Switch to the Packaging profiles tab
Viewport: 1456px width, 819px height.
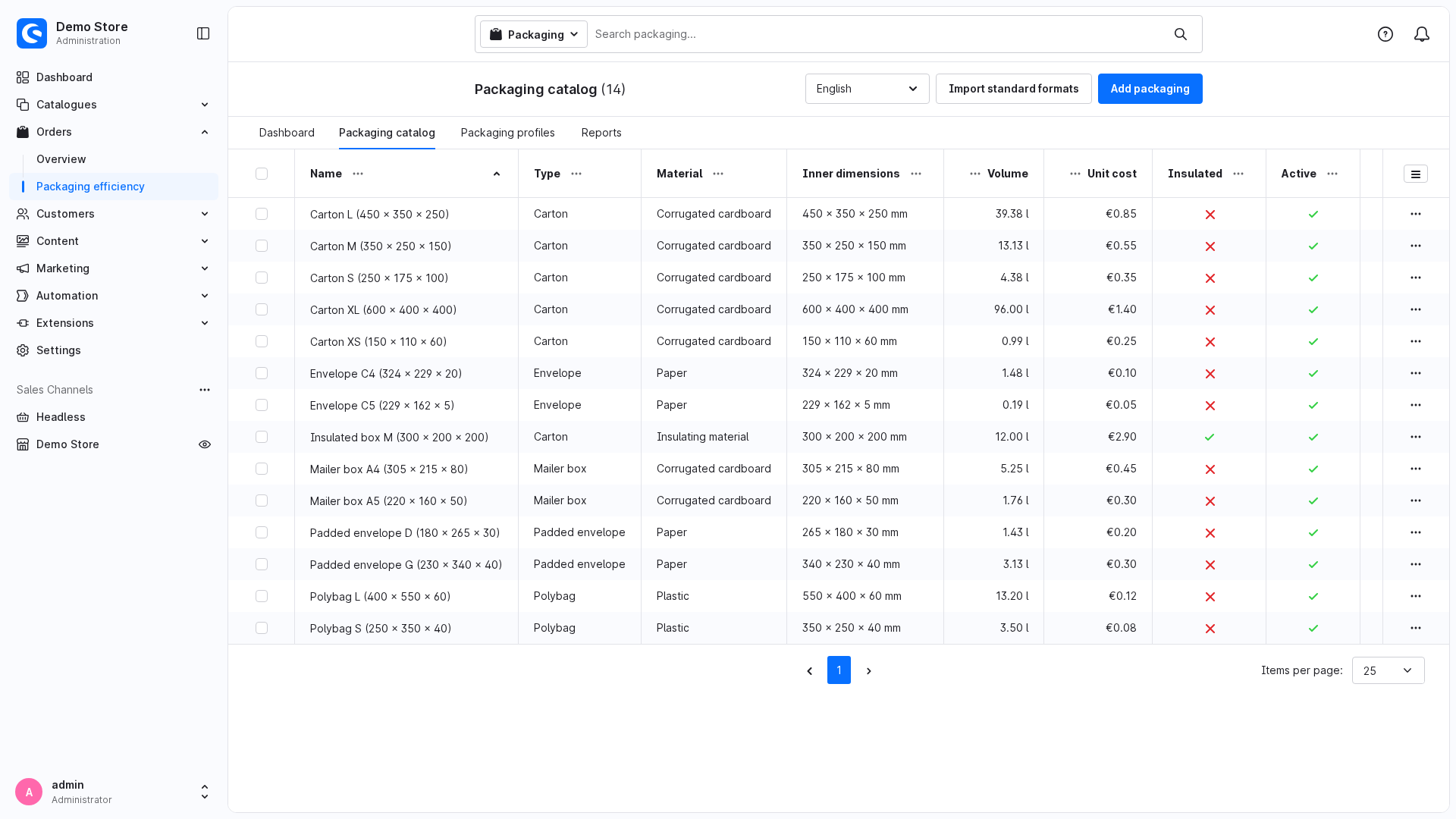pos(507,133)
